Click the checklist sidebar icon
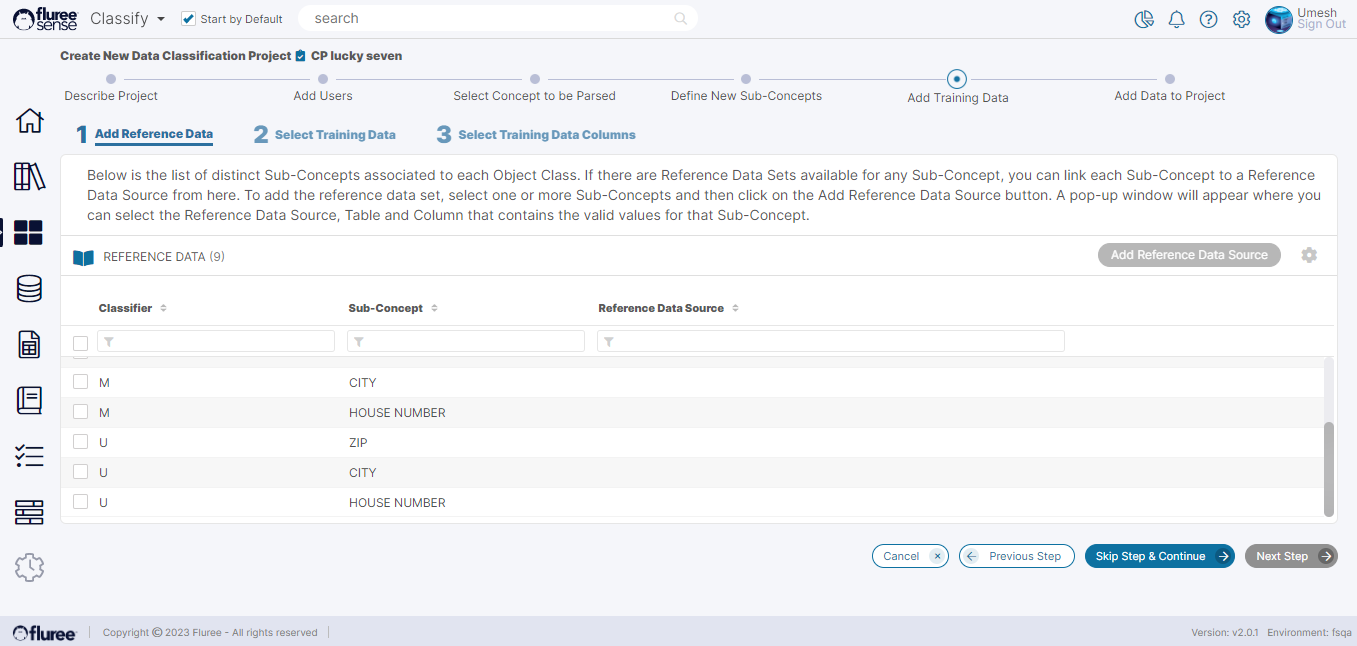 30,456
